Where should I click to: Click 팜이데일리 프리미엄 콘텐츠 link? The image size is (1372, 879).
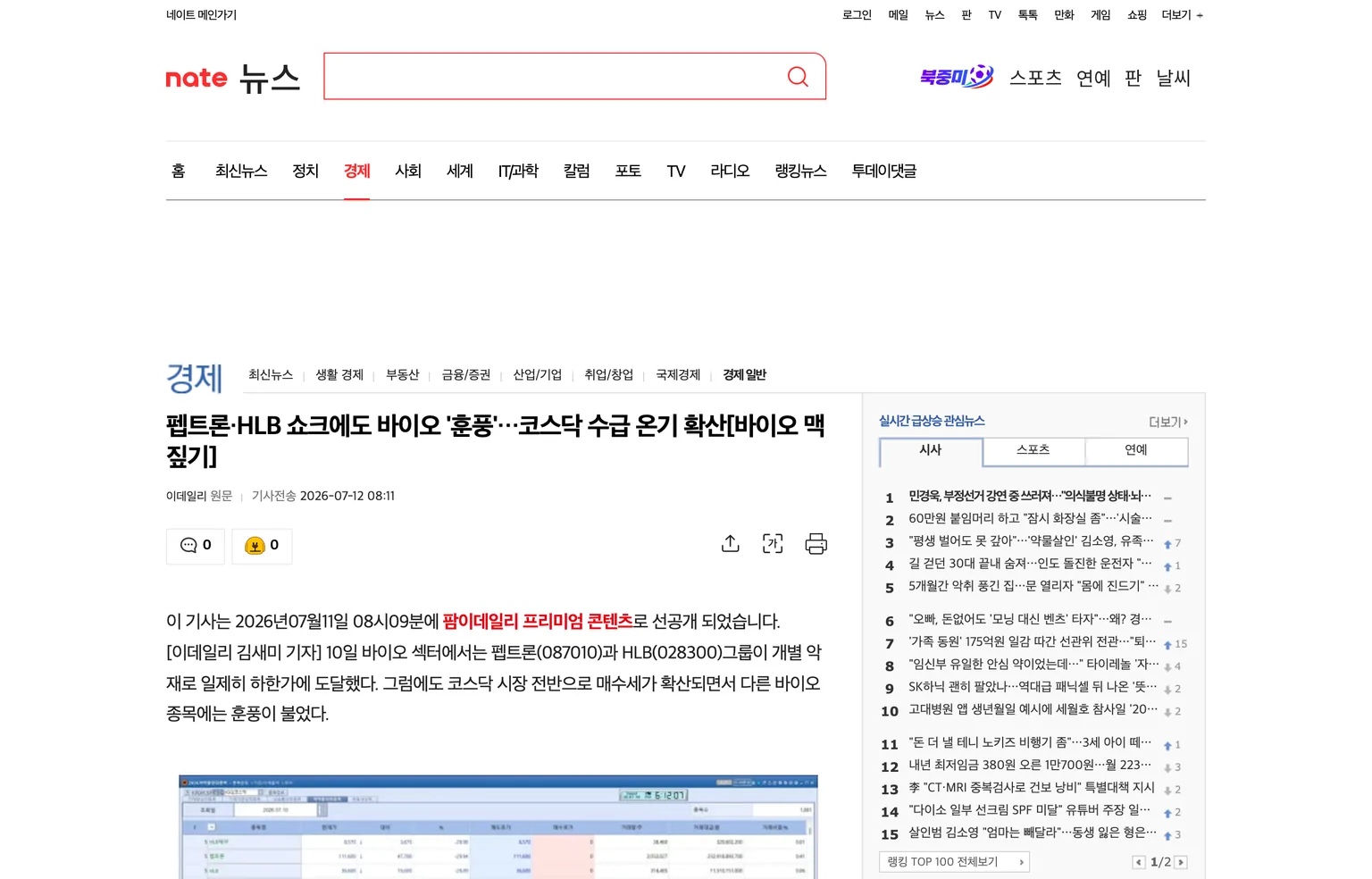(x=538, y=621)
